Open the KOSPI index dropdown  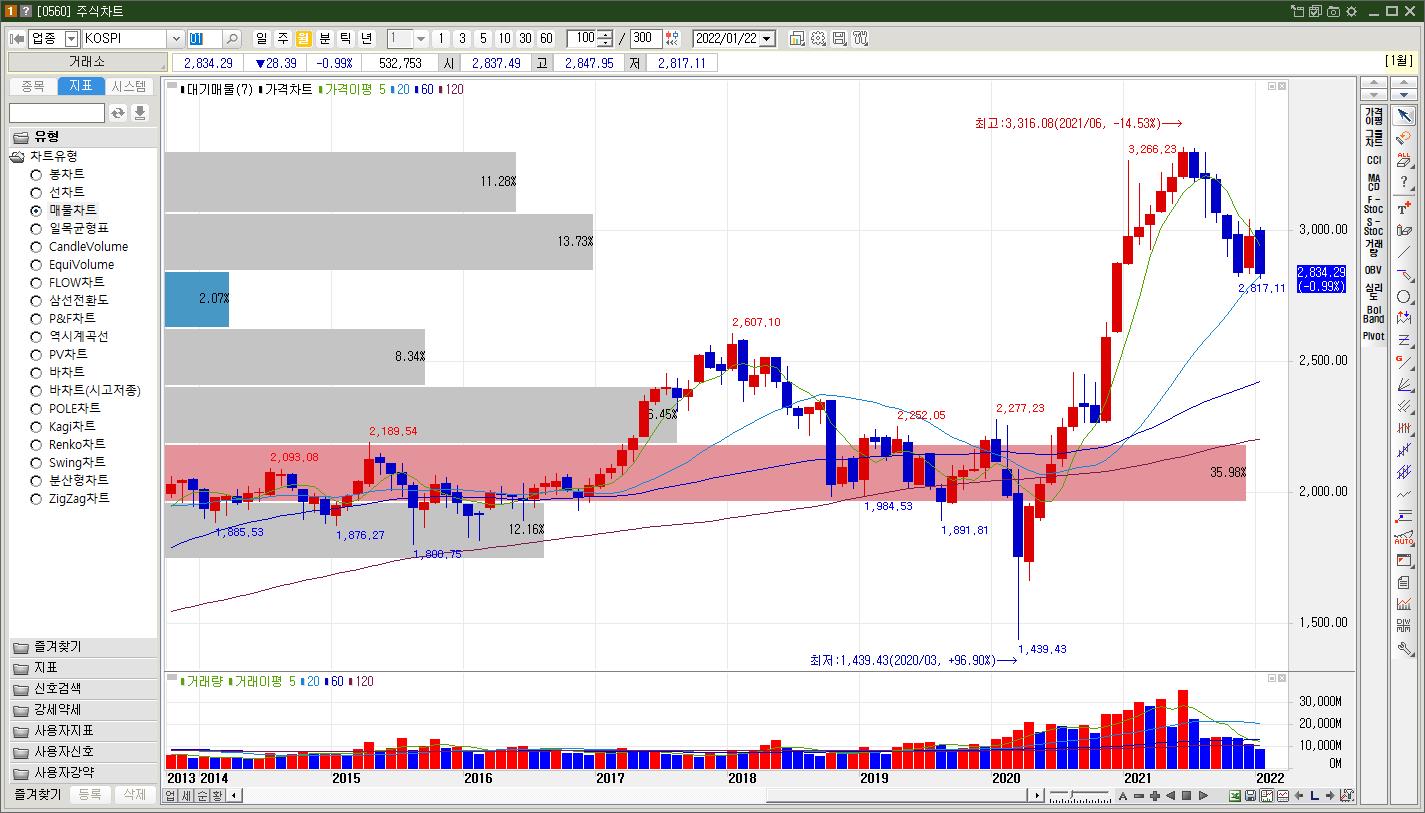pyautogui.click(x=176, y=39)
